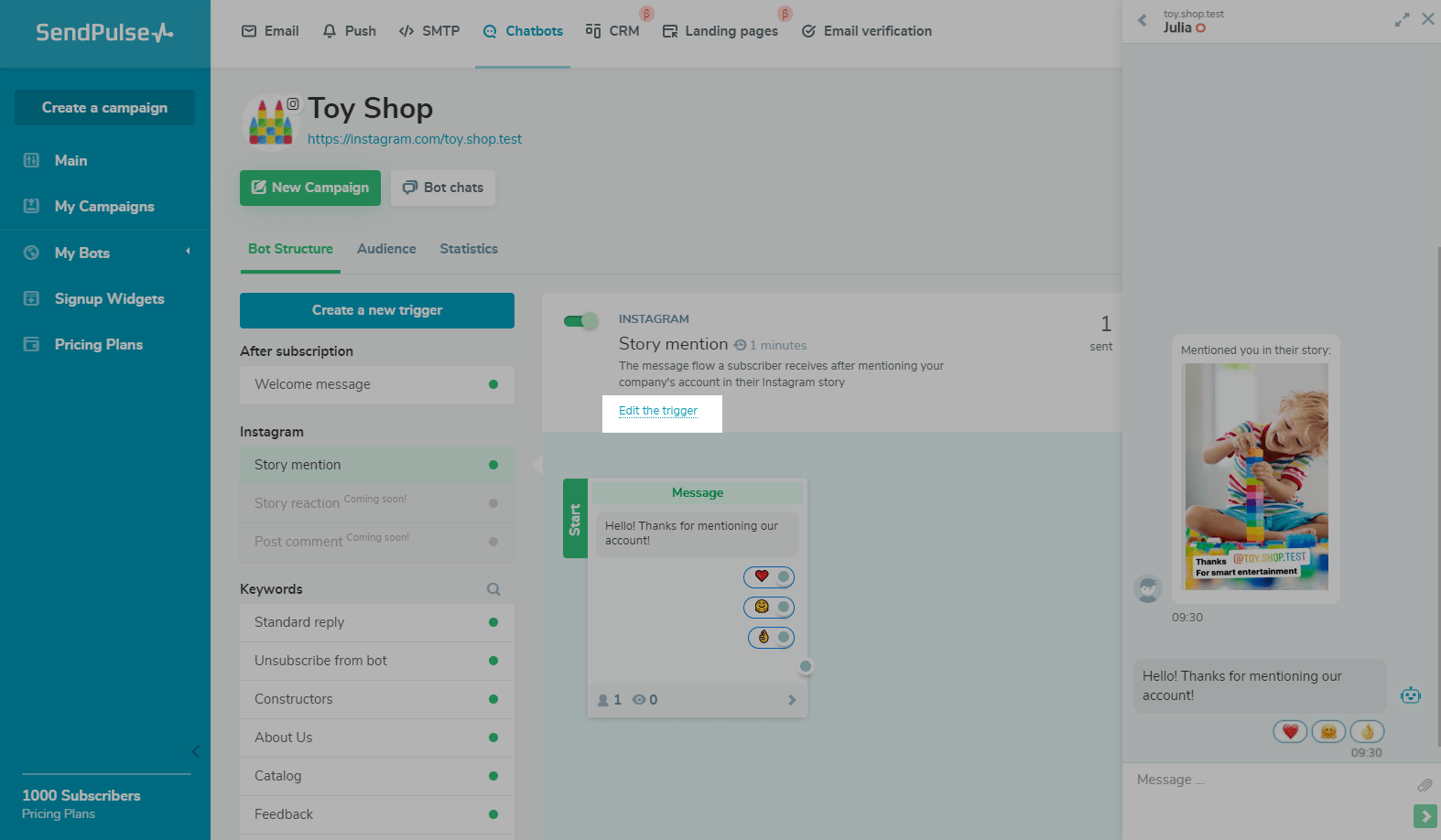Click the Keywords search magnifier icon
This screenshot has width=1441, height=840.
[493, 589]
